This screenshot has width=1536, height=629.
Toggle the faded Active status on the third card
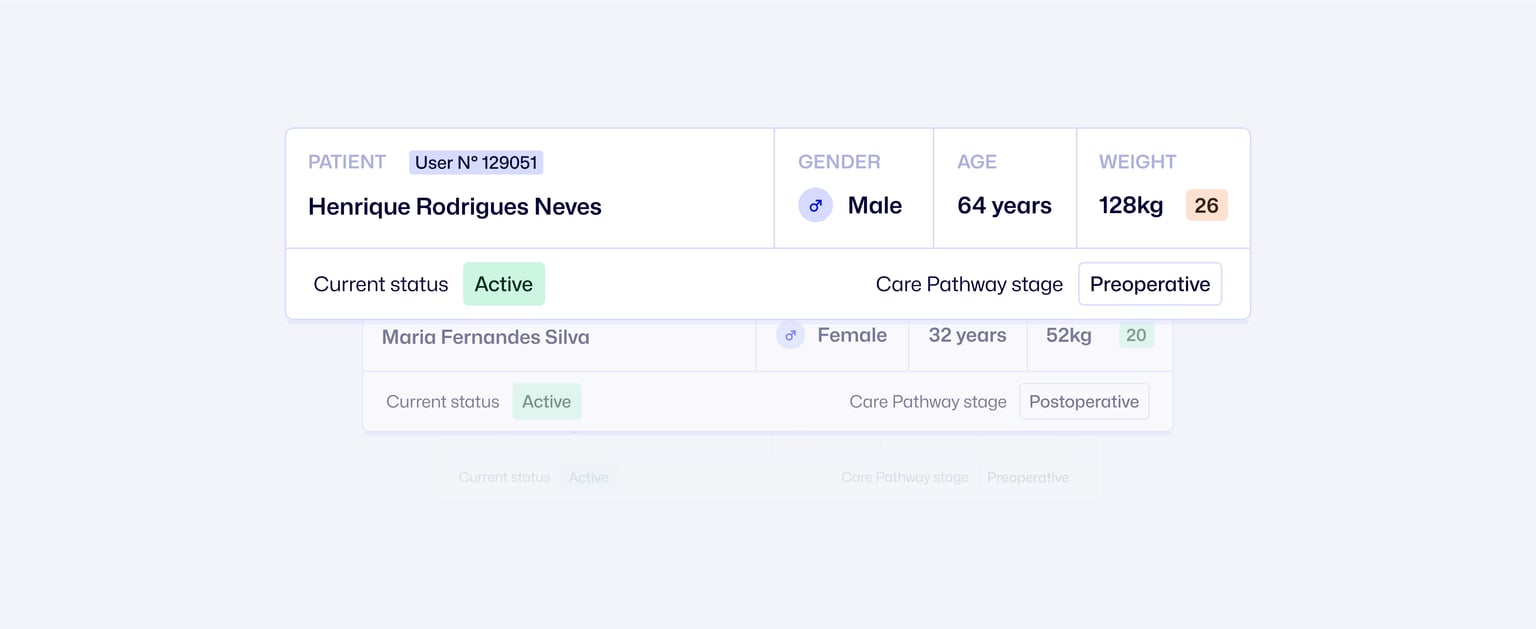point(589,477)
